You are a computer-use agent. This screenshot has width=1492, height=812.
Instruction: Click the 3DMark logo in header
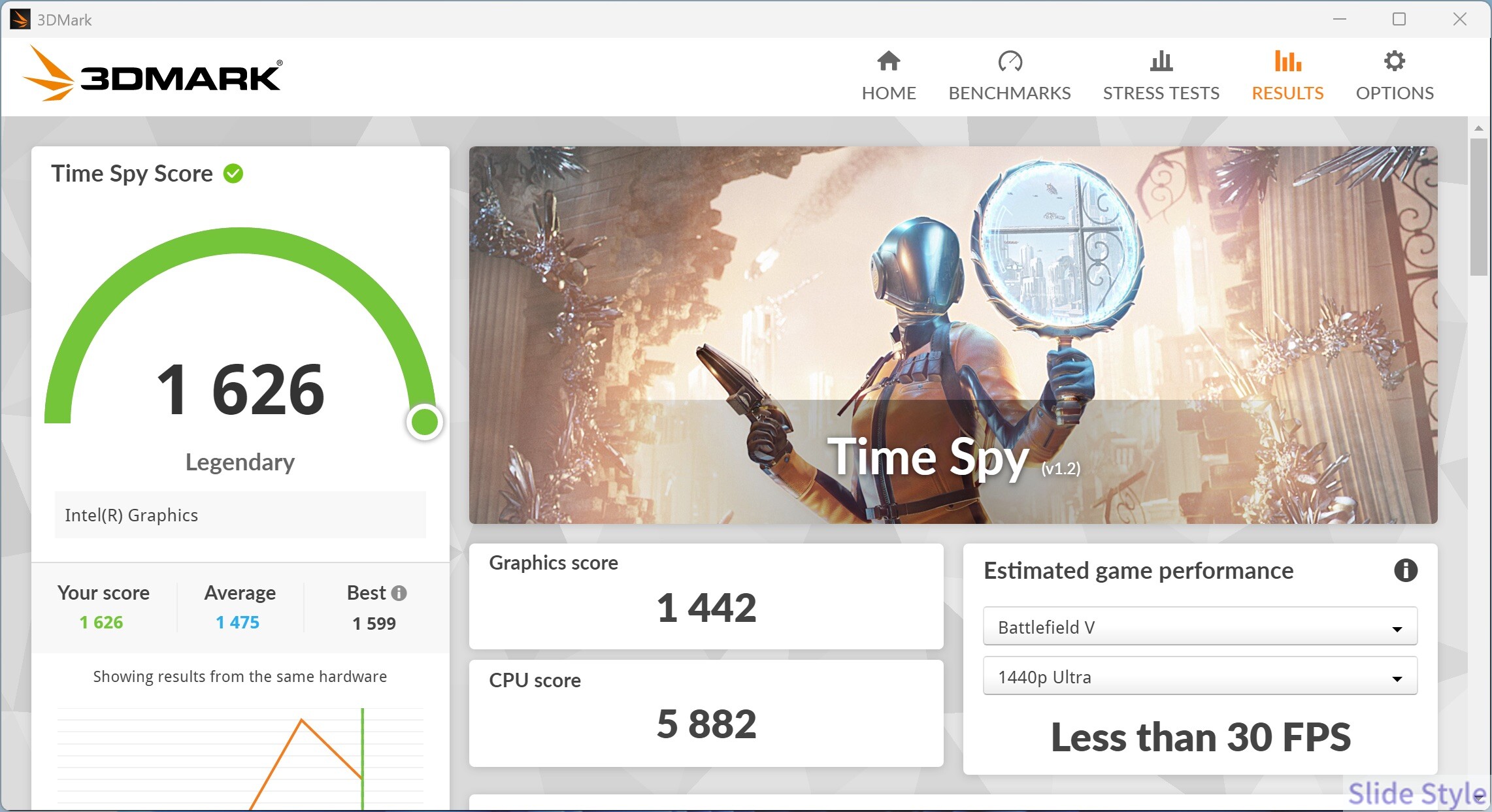tap(153, 74)
